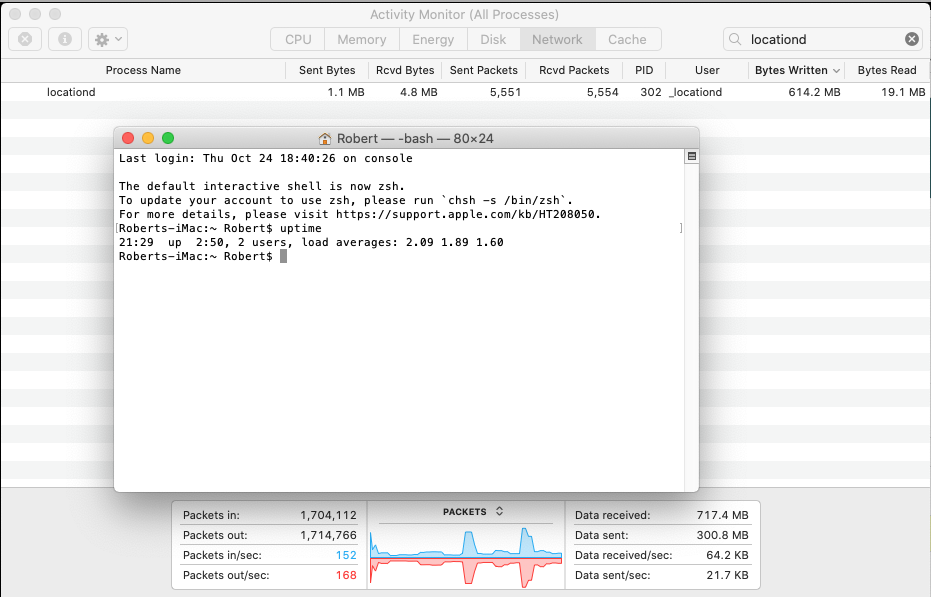The height and width of the screenshot is (597, 931).
Task: Switch to the CPU tab
Action: (298, 39)
